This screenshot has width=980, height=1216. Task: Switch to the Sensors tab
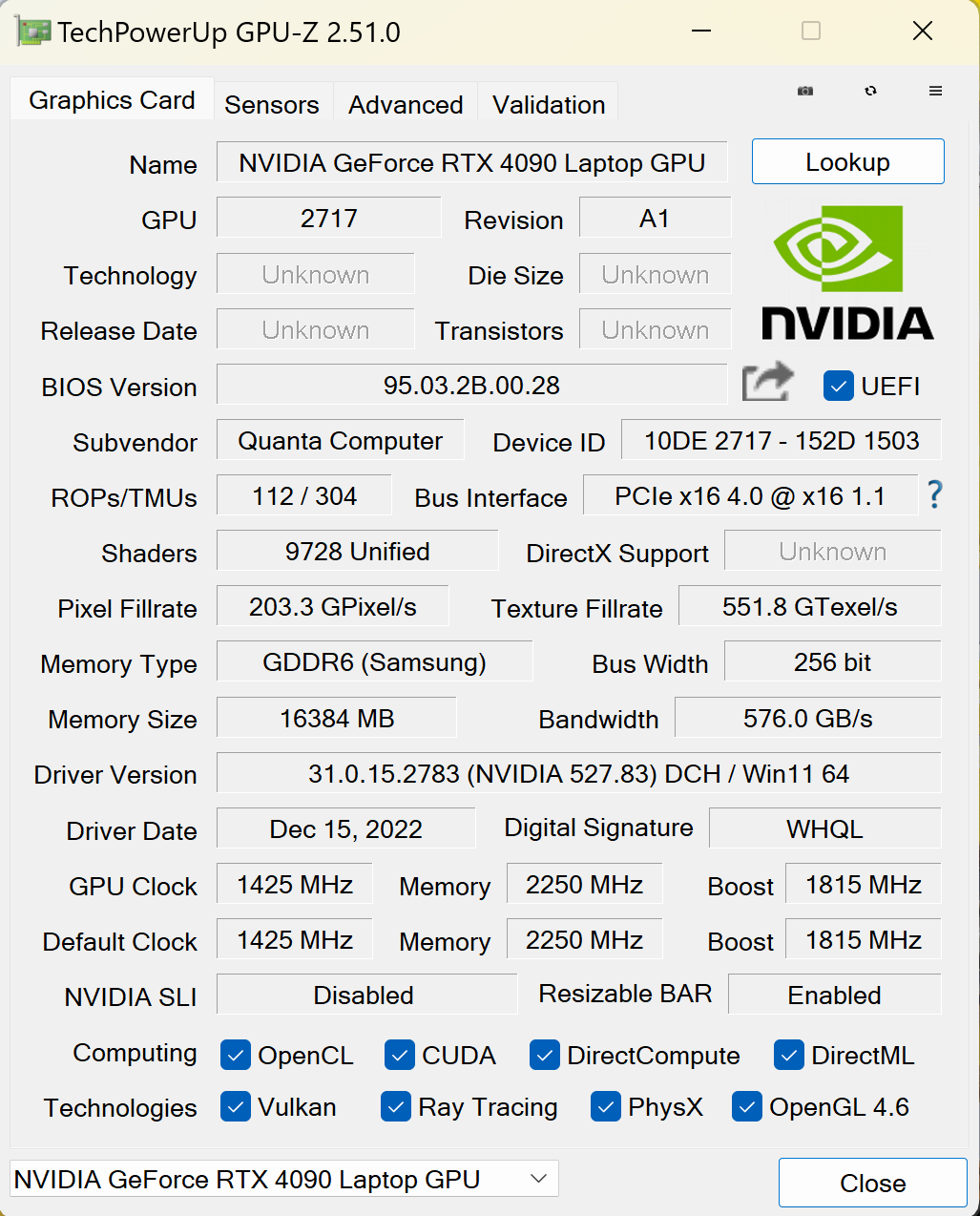coord(272,104)
